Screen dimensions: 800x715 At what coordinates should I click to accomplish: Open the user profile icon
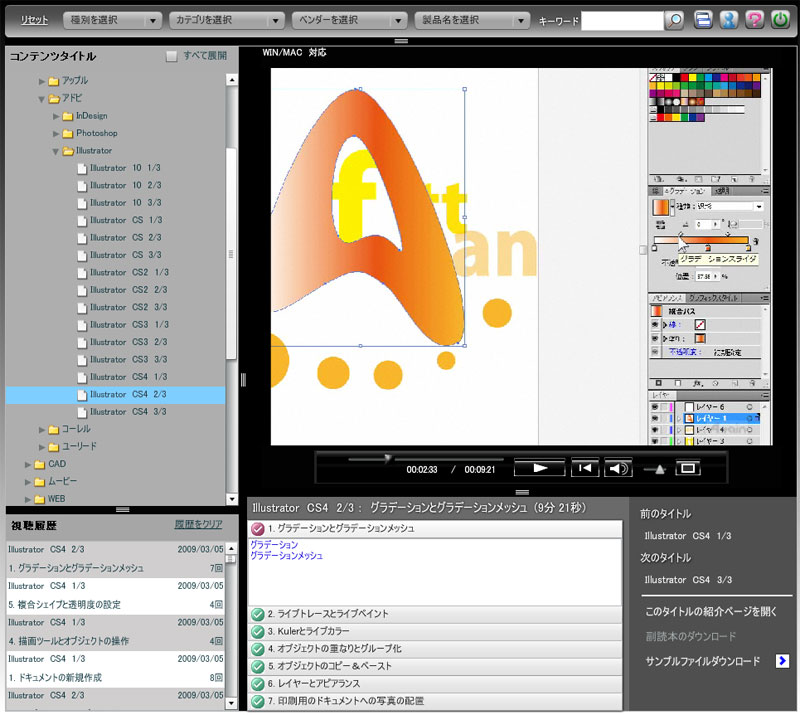point(730,20)
